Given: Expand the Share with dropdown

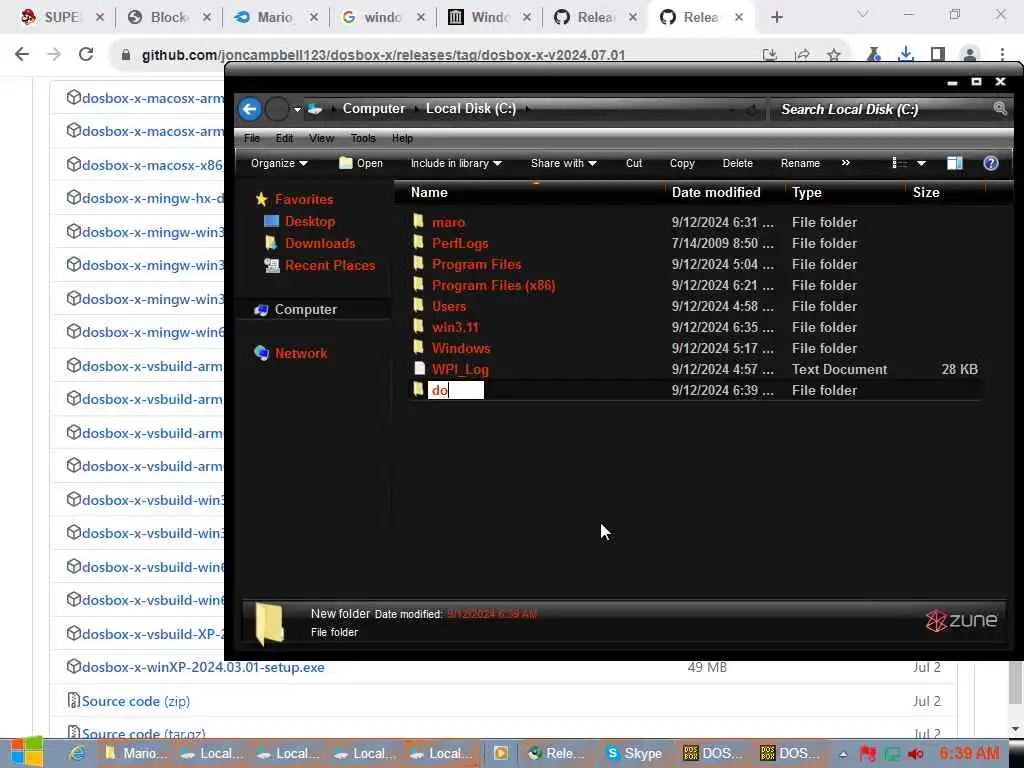Looking at the screenshot, I should (x=564, y=163).
